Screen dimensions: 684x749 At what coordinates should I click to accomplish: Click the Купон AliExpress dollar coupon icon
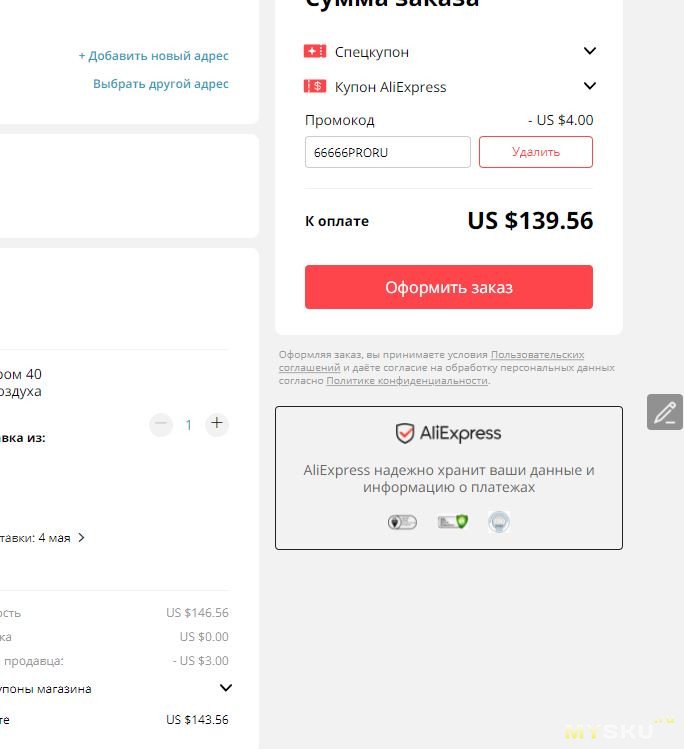coord(315,86)
